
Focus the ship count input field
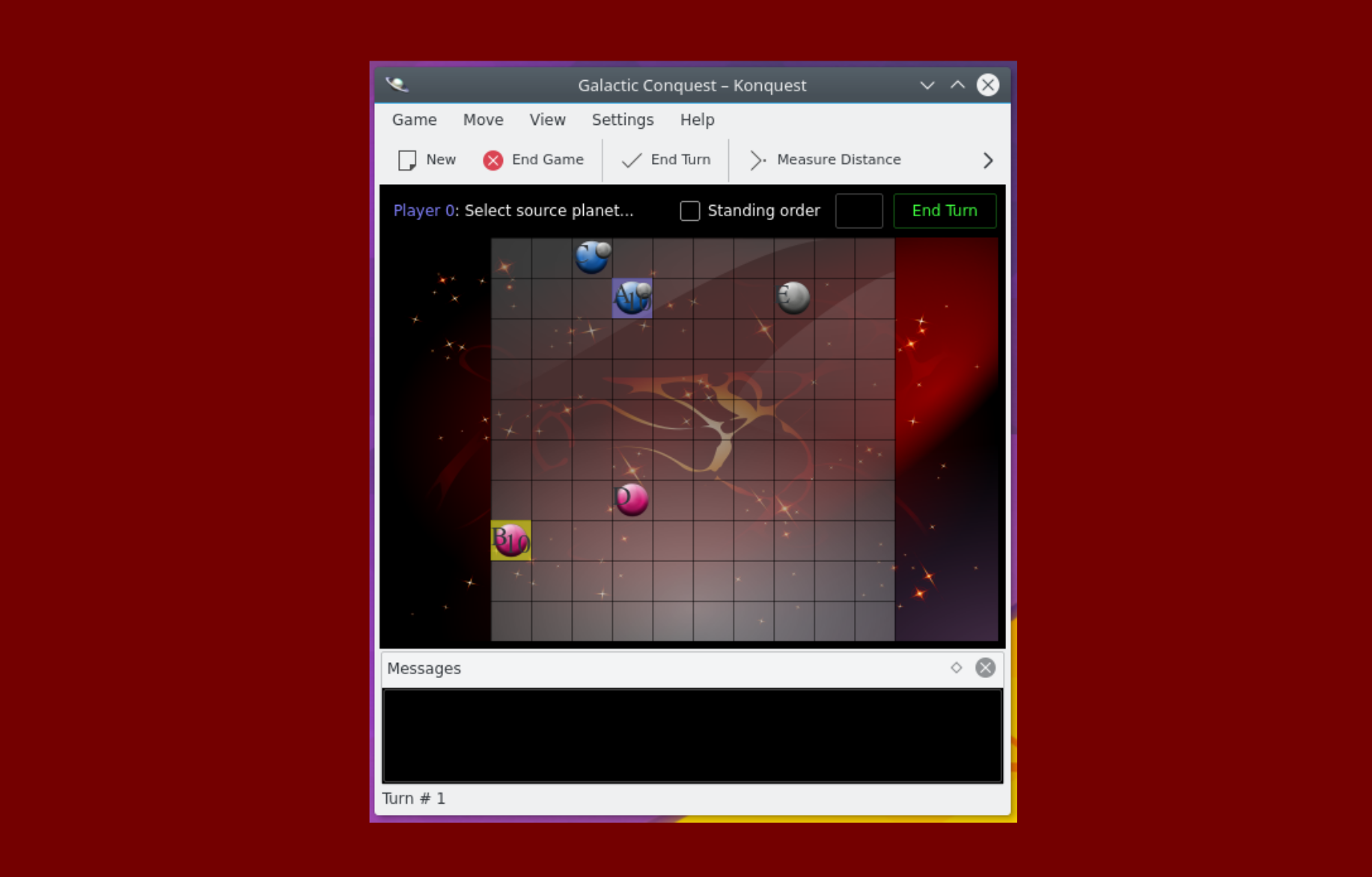tap(859, 211)
